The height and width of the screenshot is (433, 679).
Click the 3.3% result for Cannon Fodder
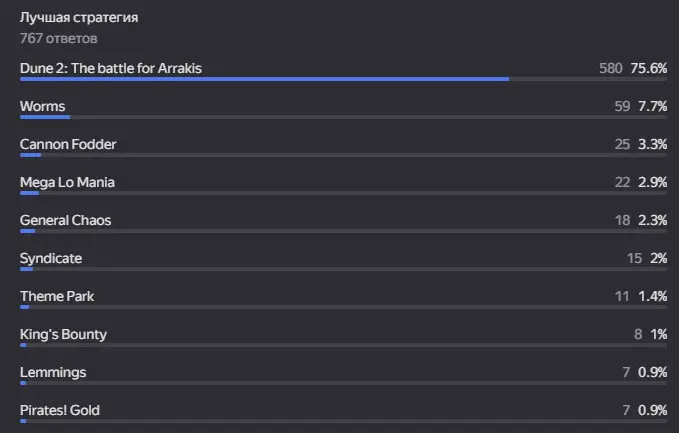coord(653,144)
